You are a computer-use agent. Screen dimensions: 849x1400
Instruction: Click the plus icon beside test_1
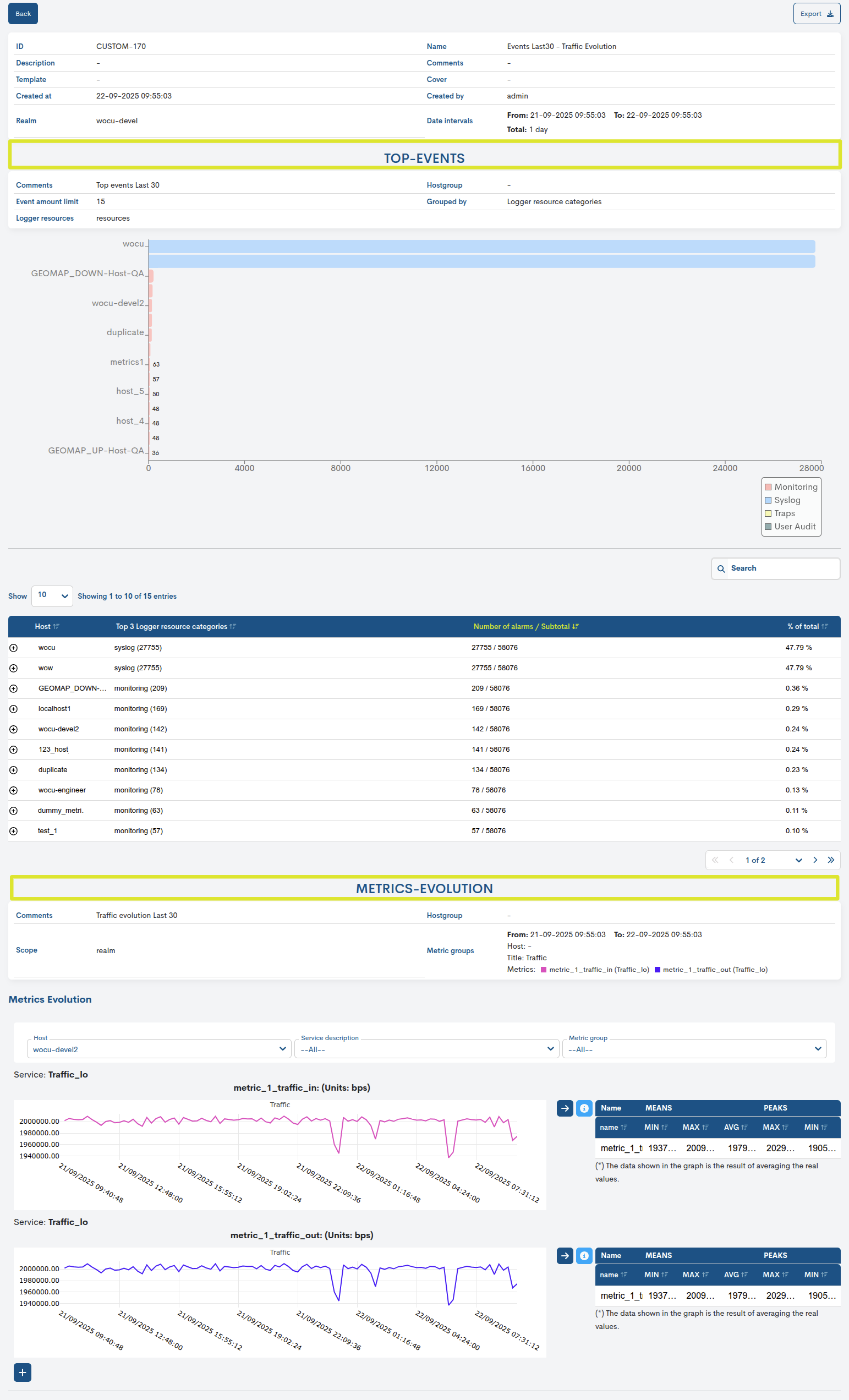(x=14, y=830)
